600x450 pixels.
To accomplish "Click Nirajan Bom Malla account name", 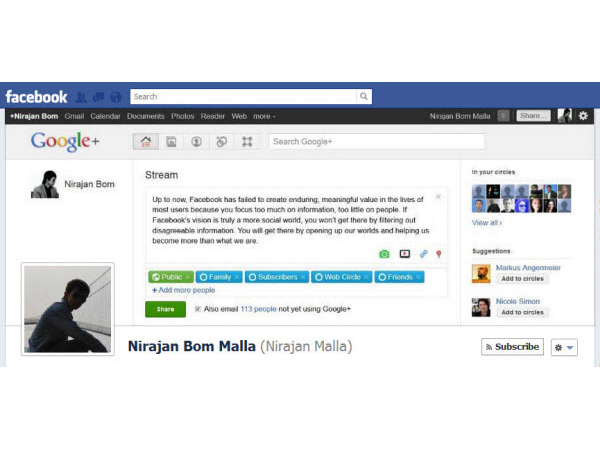I will tap(460, 116).
